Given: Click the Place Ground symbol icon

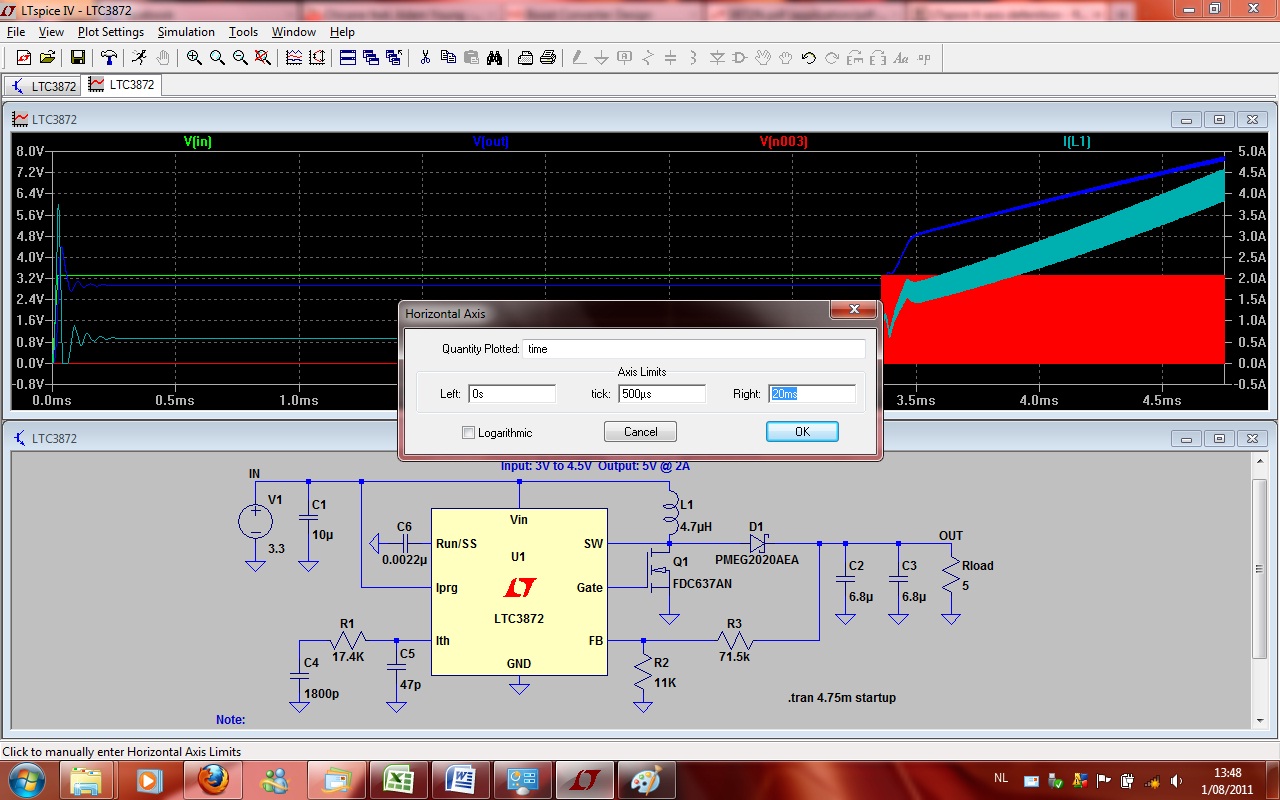Looking at the screenshot, I should tap(602, 58).
